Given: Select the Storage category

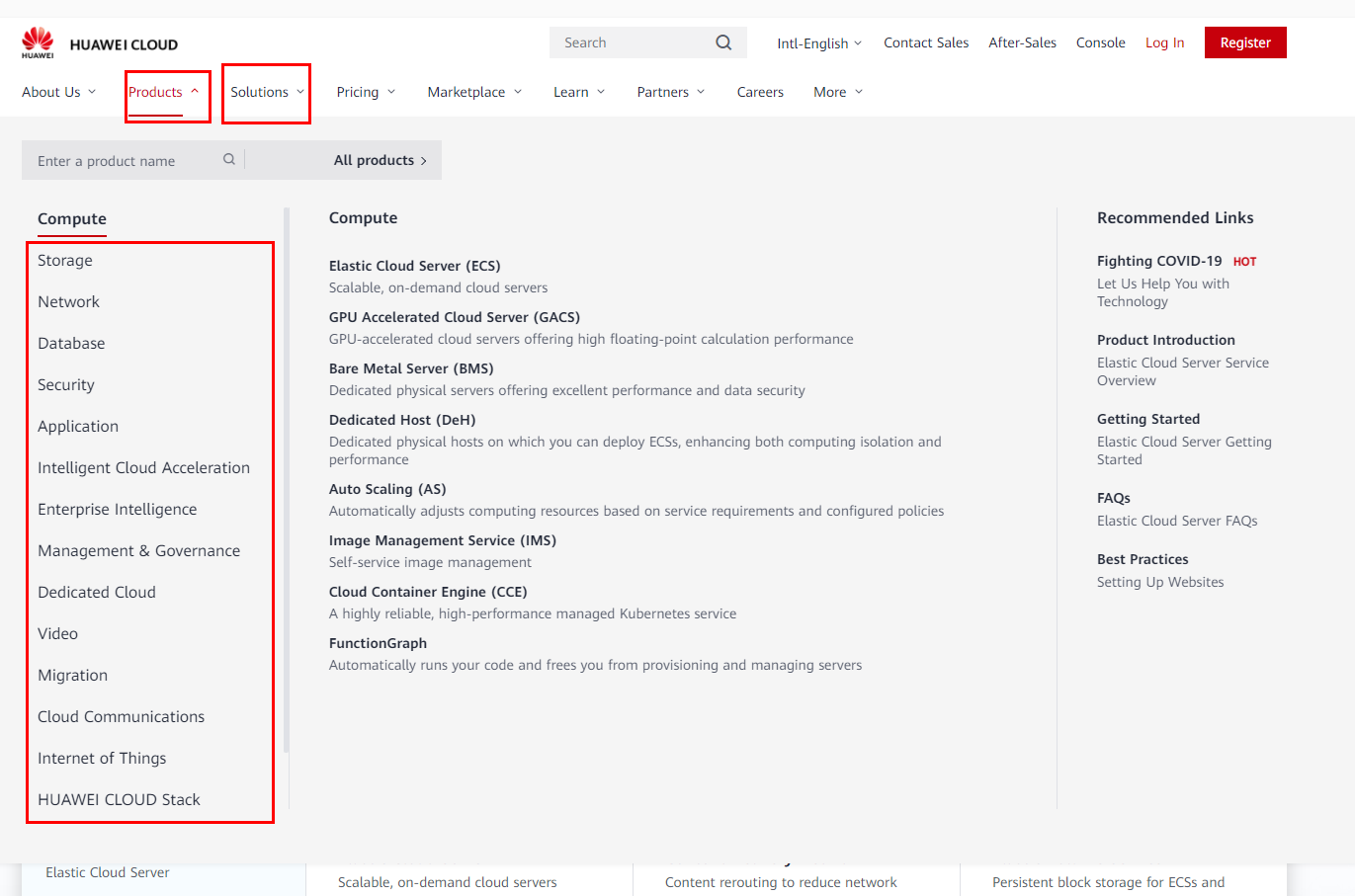Looking at the screenshot, I should click(x=65, y=261).
